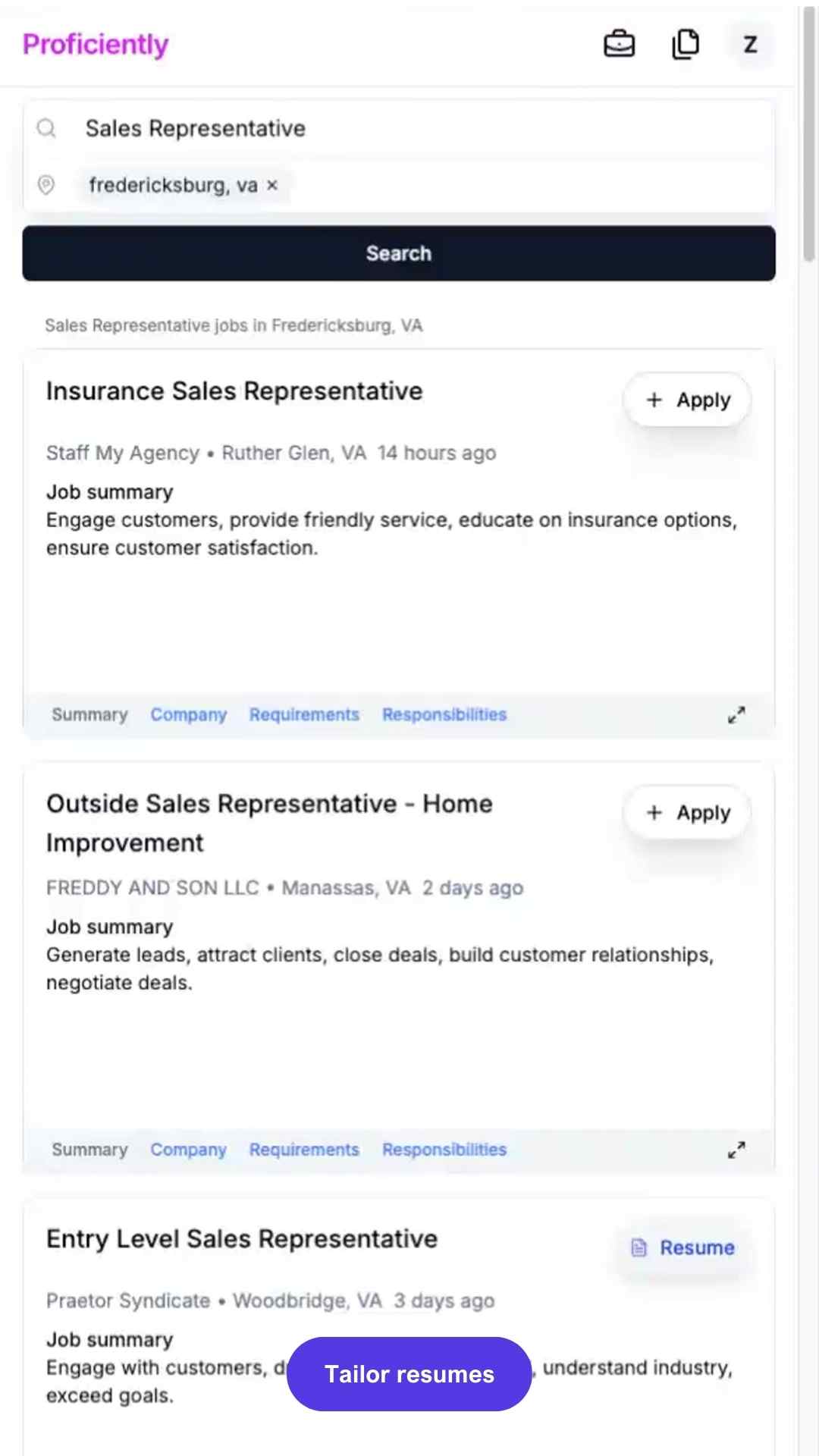Show Summary tab on Outside Sales job

click(x=89, y=1150)
